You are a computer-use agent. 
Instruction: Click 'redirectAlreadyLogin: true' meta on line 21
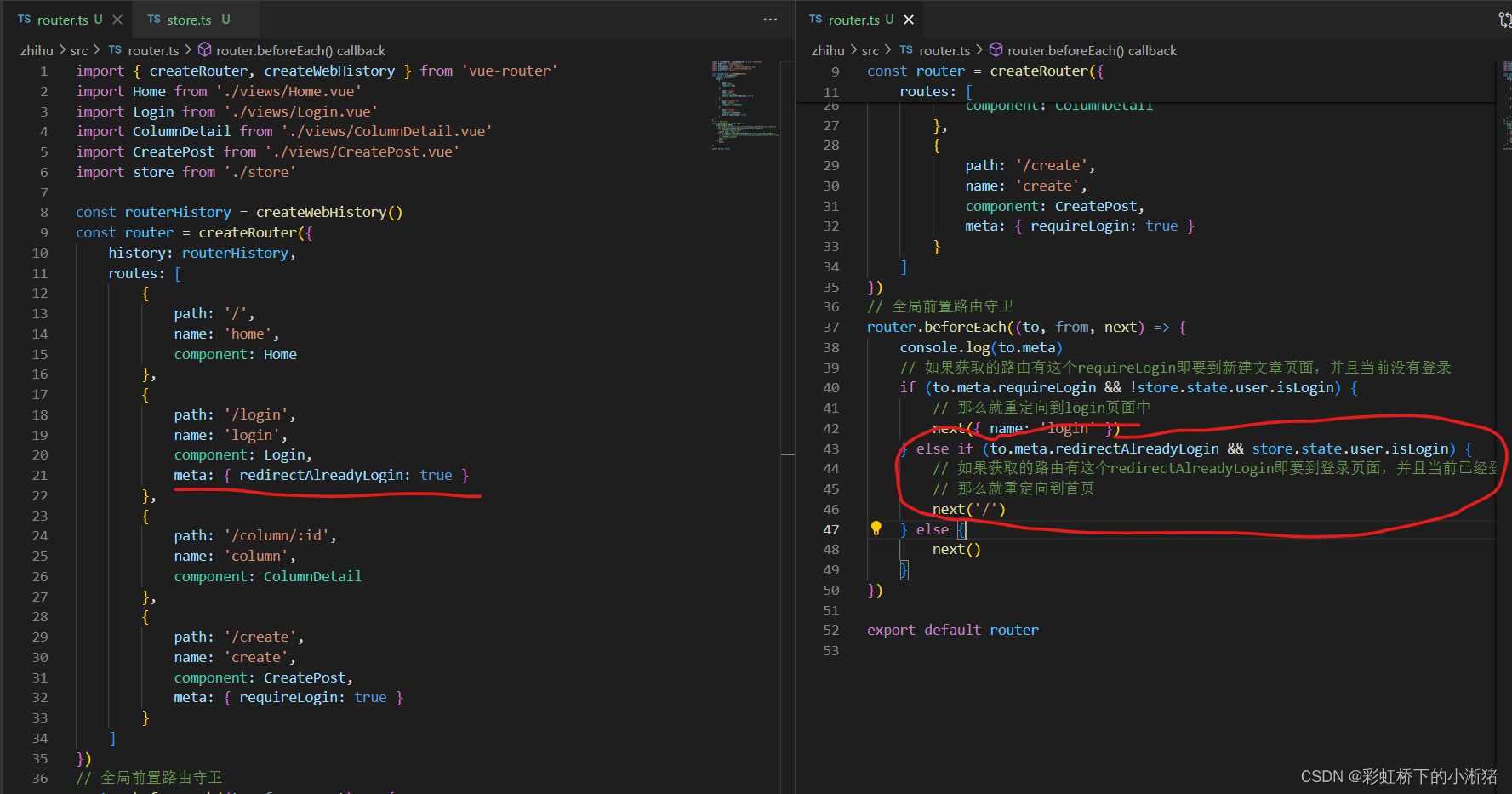coord(345,476)
